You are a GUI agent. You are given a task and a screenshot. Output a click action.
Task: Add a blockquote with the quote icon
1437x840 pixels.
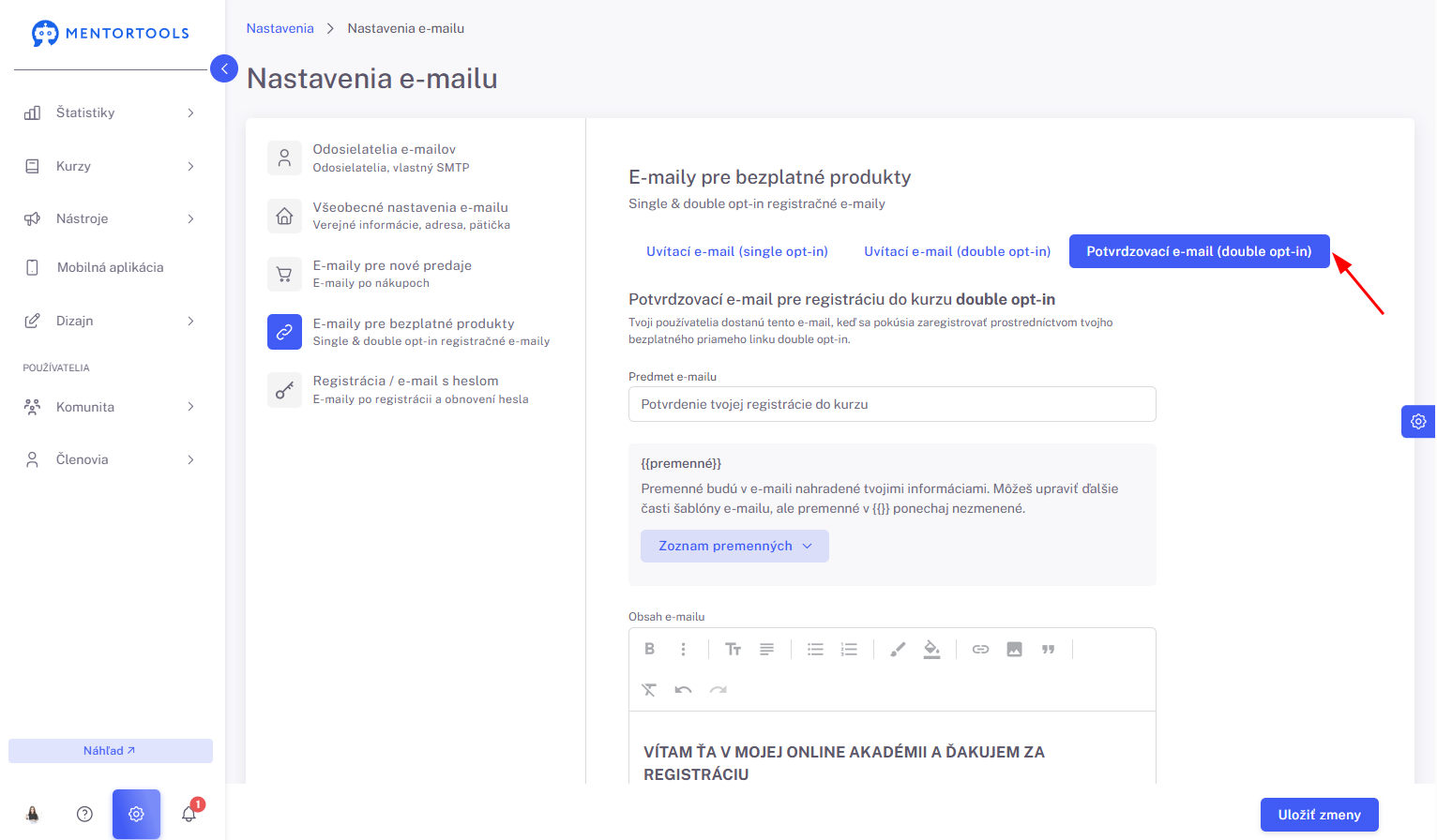[x=1048, y=649]
